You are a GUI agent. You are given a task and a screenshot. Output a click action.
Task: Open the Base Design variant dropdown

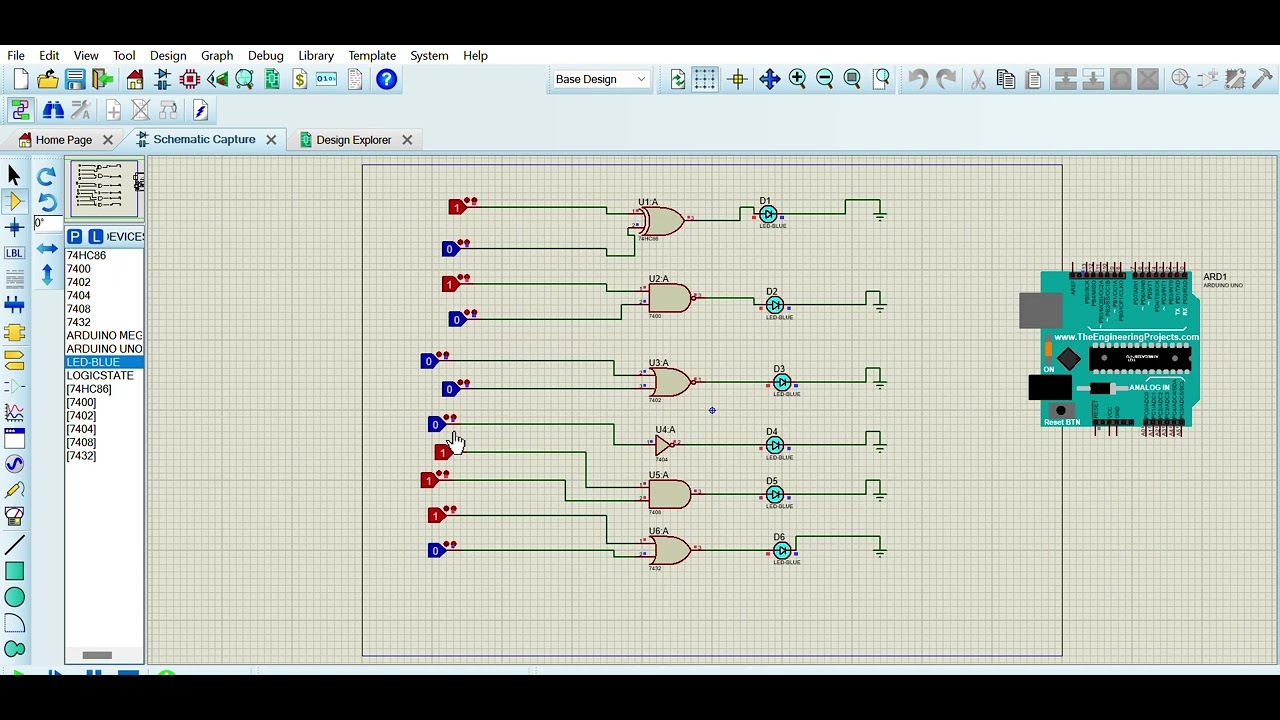(601, 79)
